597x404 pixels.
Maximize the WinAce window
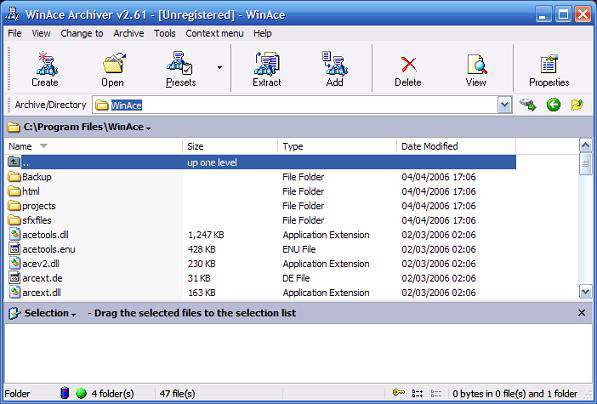click(563, 14)
